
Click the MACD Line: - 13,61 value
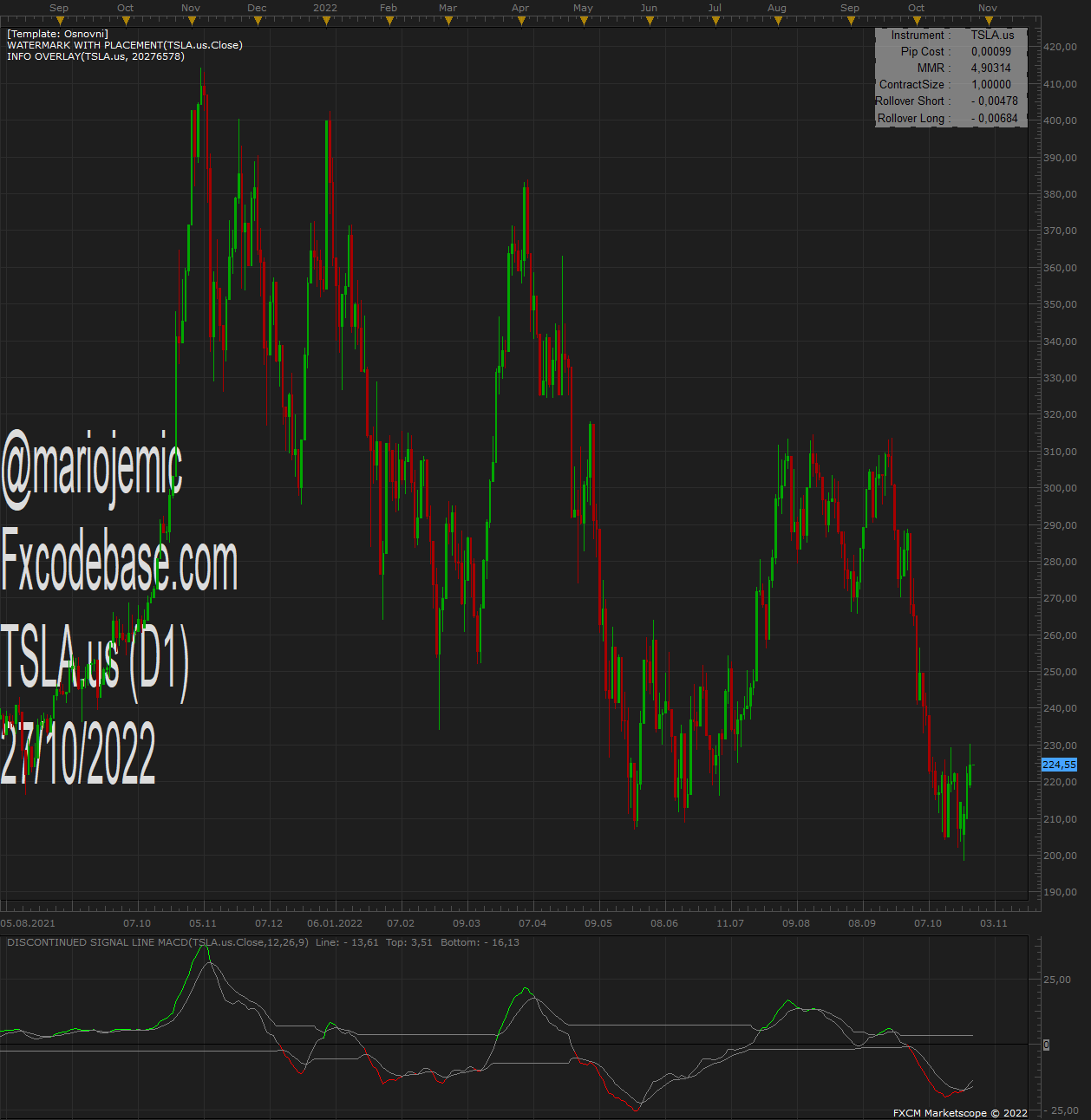pos(347,942)
